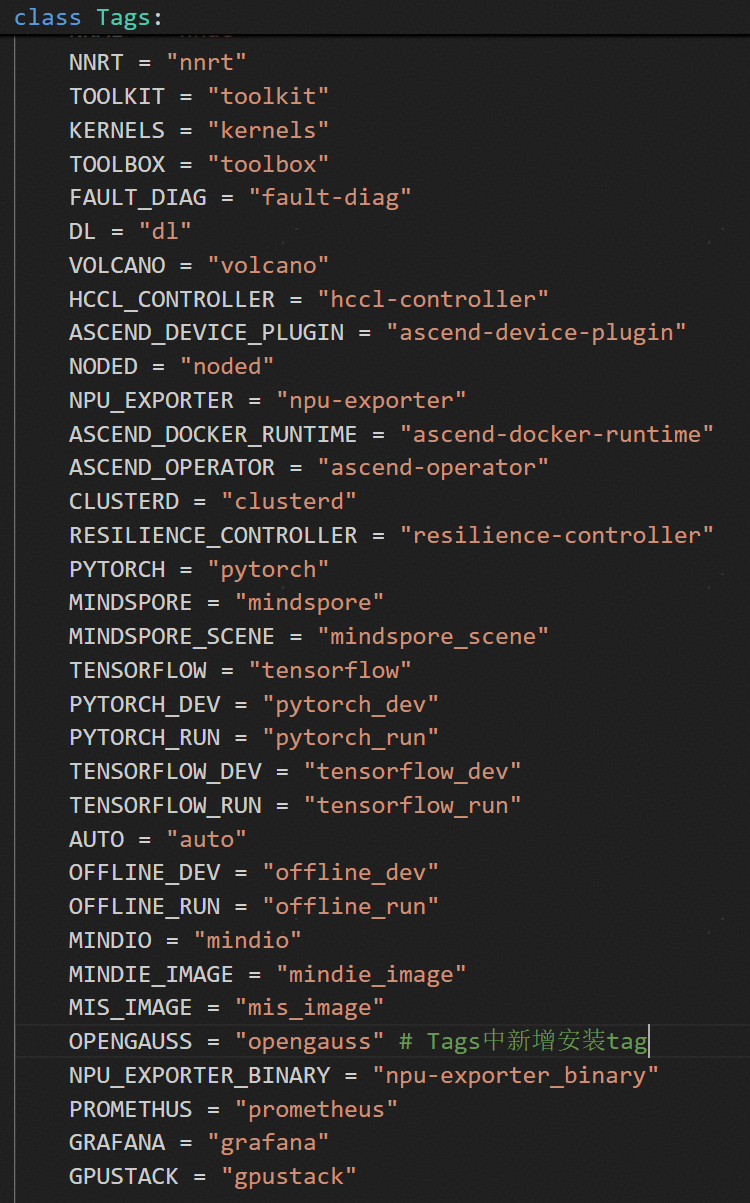Screen dimensions: 750x1203
Task: Click the NPU_EXPORTER_BINARY identifier
Action: tap(200, 1075)
